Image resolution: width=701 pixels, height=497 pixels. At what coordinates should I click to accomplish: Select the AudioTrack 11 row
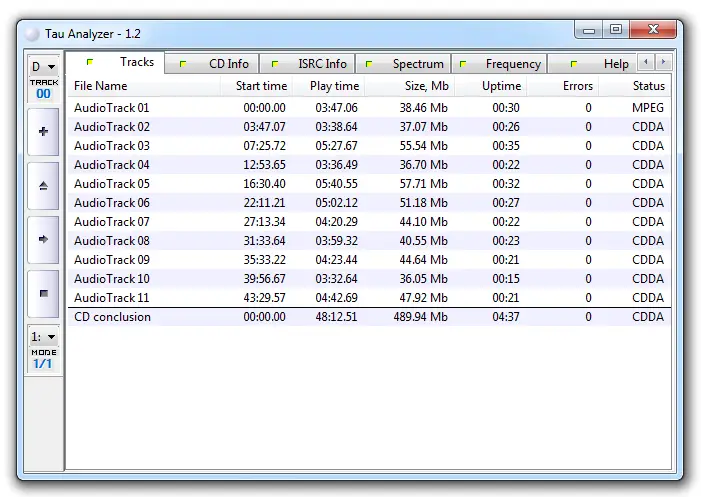point(369,298)
